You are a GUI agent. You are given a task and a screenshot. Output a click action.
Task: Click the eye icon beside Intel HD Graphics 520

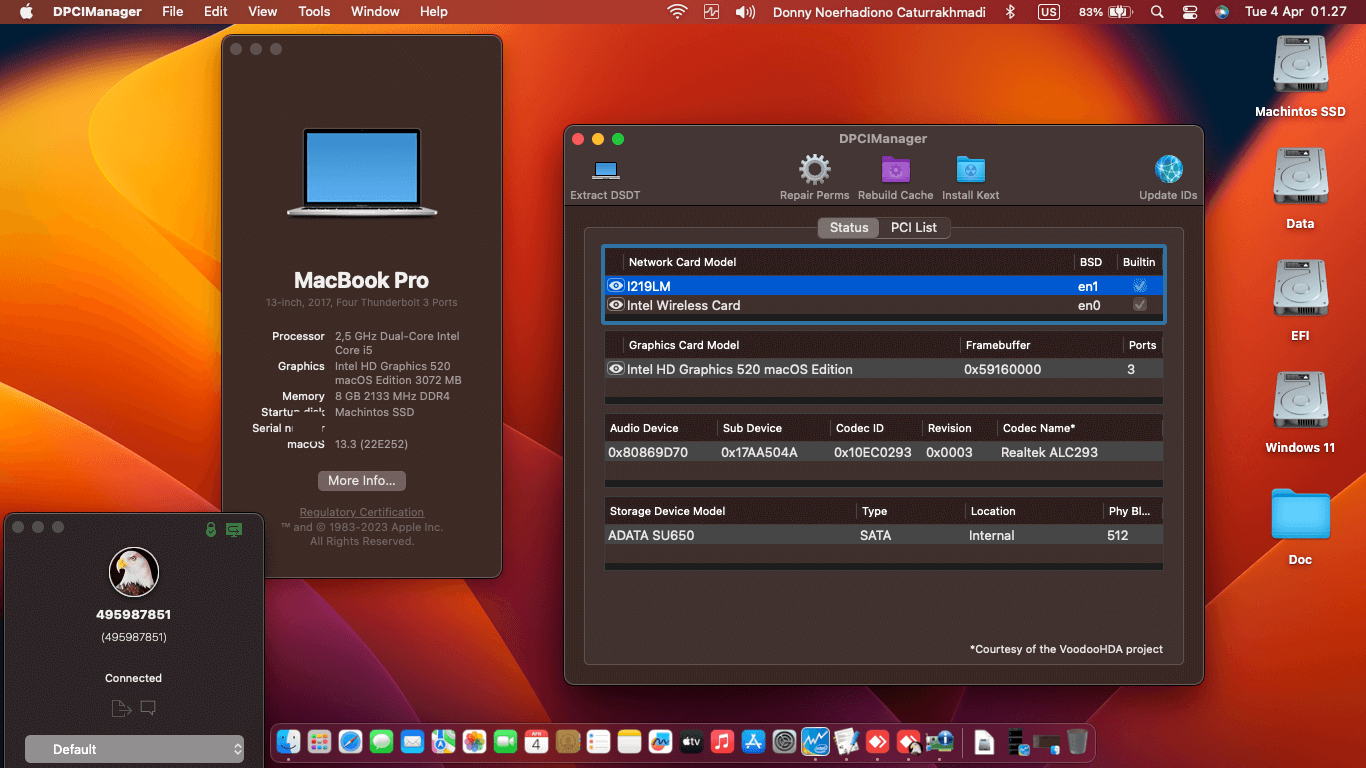[616, 369]
